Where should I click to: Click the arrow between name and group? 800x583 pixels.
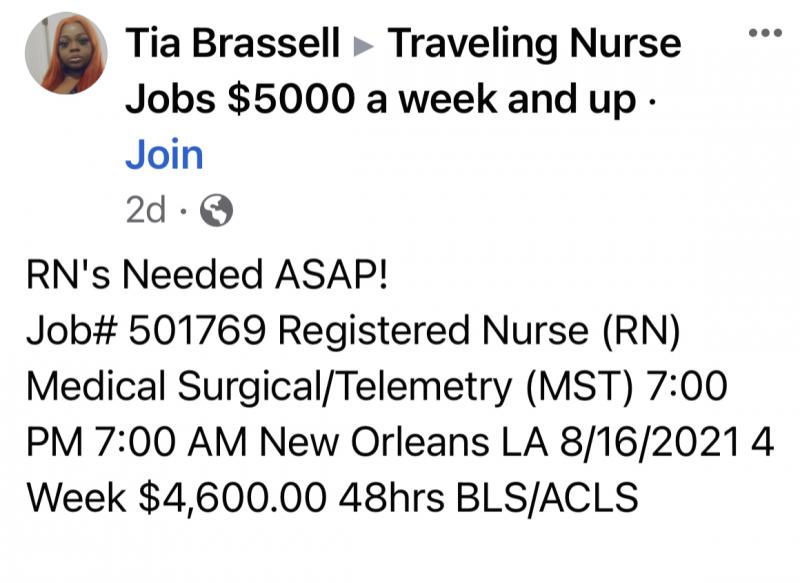tap(363, 46)
